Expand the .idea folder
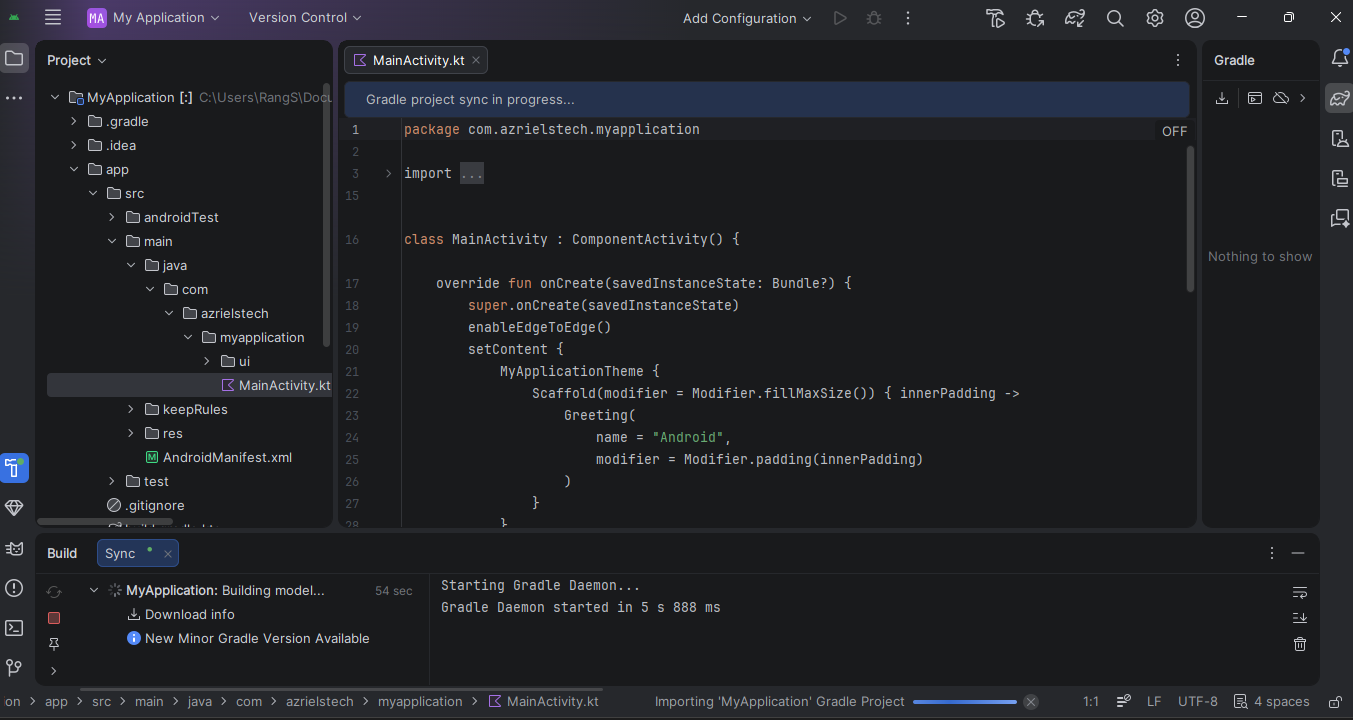 tap(74, 145)
